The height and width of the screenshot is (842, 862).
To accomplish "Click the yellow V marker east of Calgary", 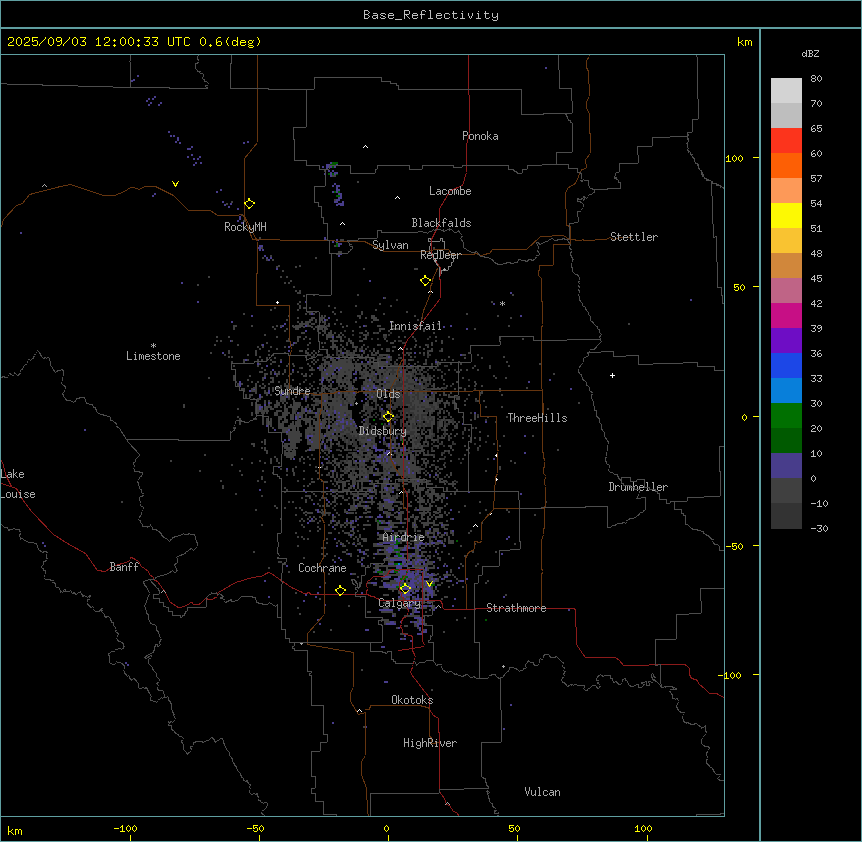I will pos(429,584).
